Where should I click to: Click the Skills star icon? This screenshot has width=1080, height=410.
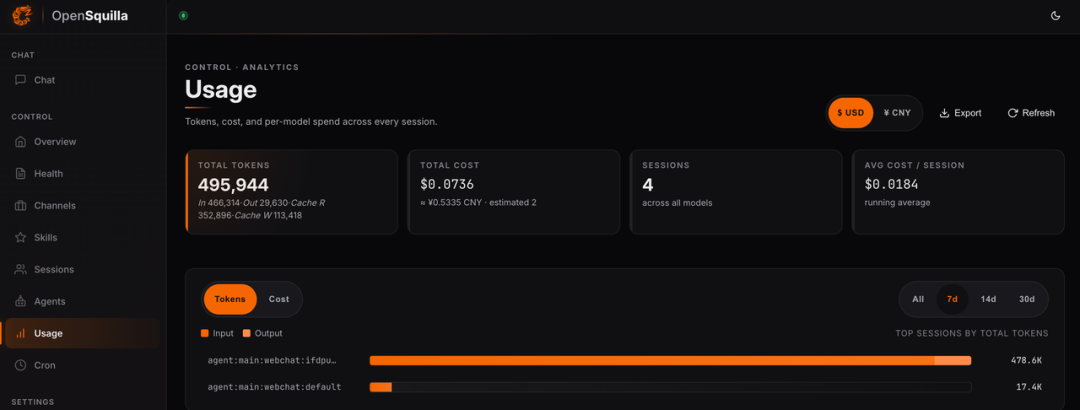[21, 238]
